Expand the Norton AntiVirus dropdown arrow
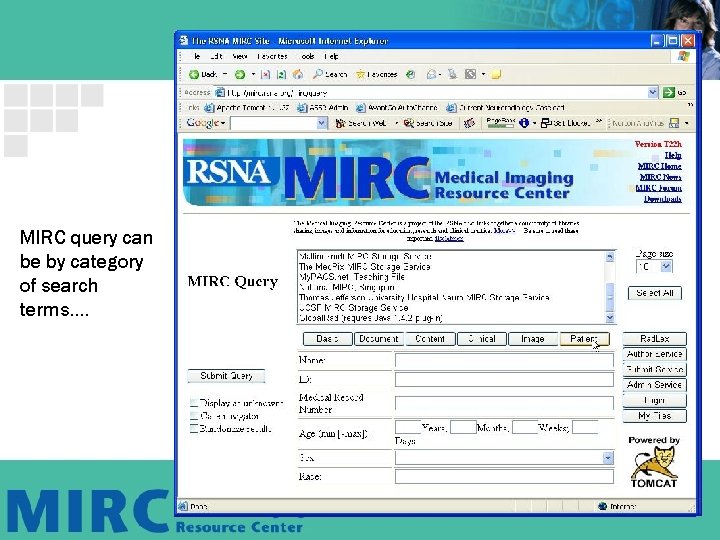Screen dimensions: 720x540 click(686, 123)
